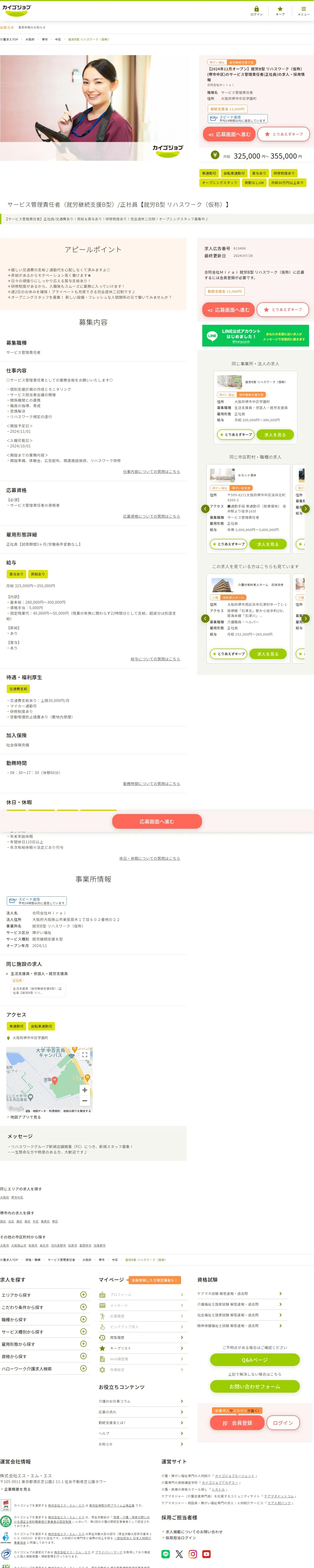Open 勤務時間についての質問はこちら link
Viewport: 314px width, 1568px height.
point(151,784)
